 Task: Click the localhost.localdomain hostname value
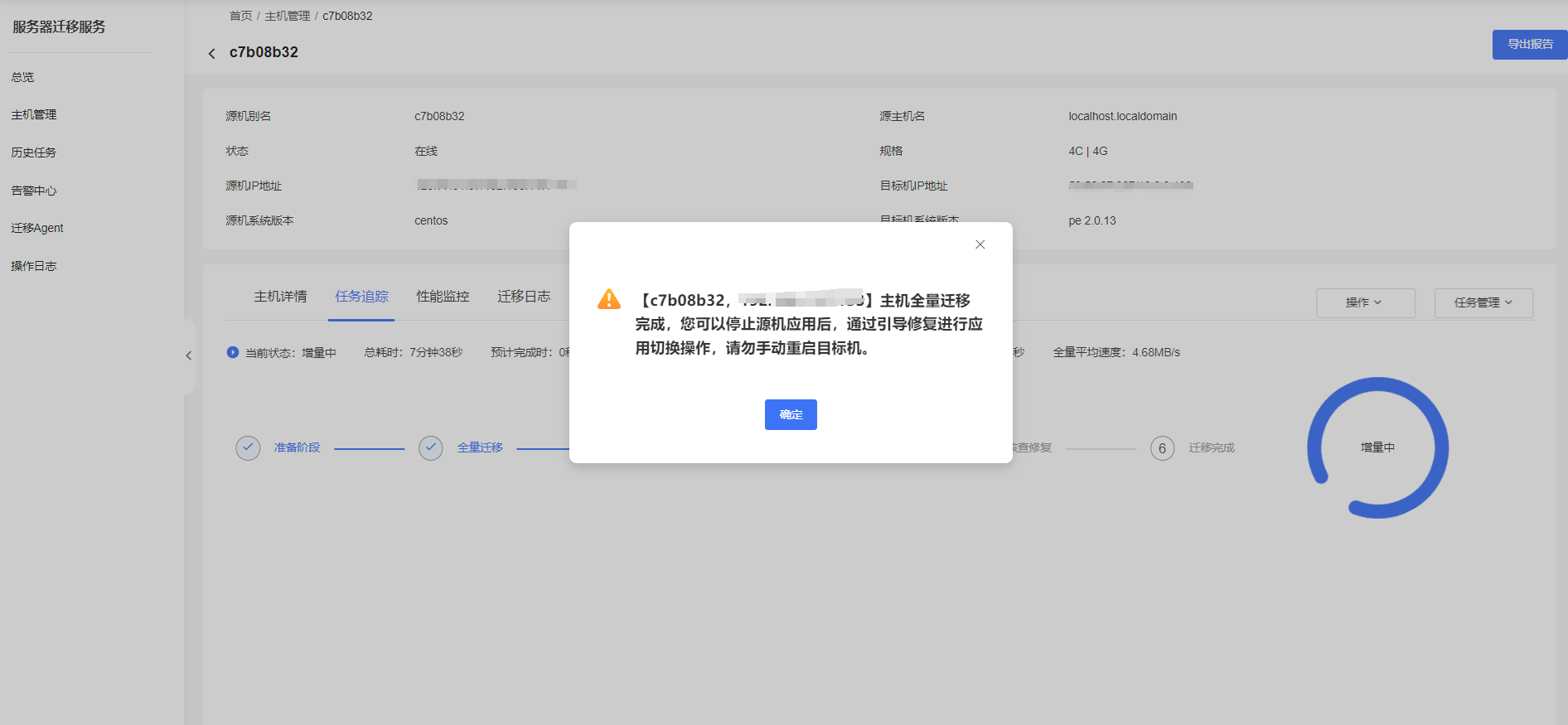point(1123,116)
